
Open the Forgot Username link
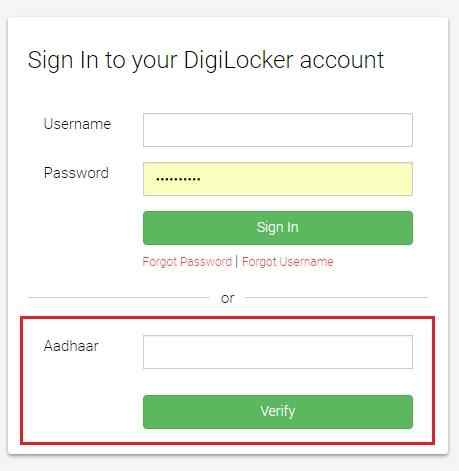click(287, 262)
